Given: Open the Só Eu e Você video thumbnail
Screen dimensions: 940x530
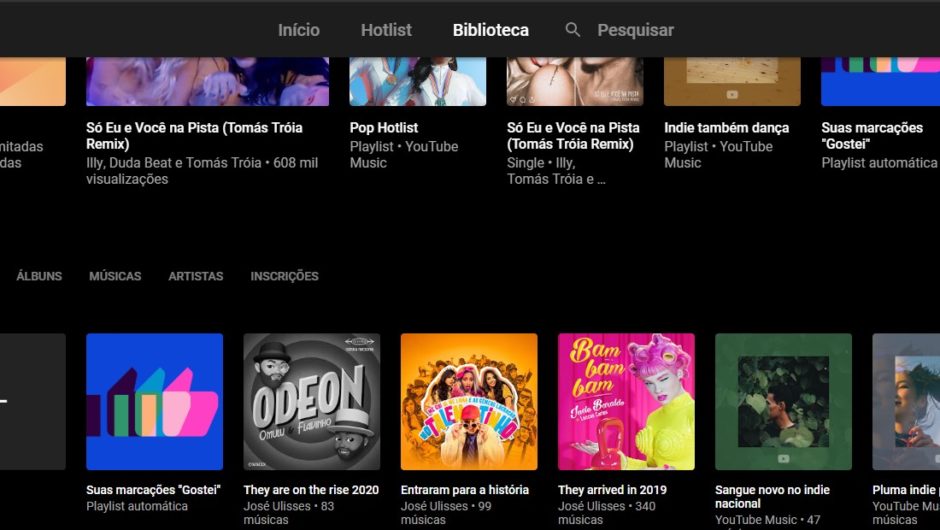Looking at the screenshot, I should tap(207, 82).
